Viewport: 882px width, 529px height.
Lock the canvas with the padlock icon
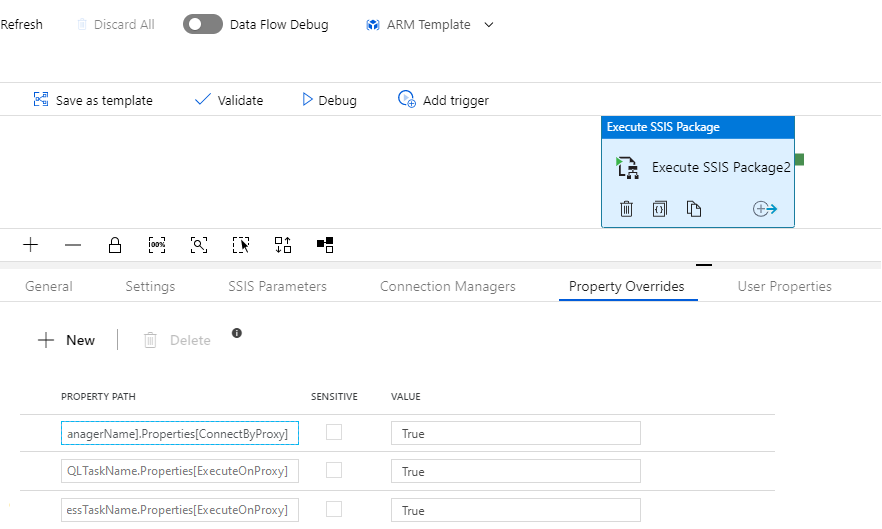pyautogui.click(x=115, y=245)
